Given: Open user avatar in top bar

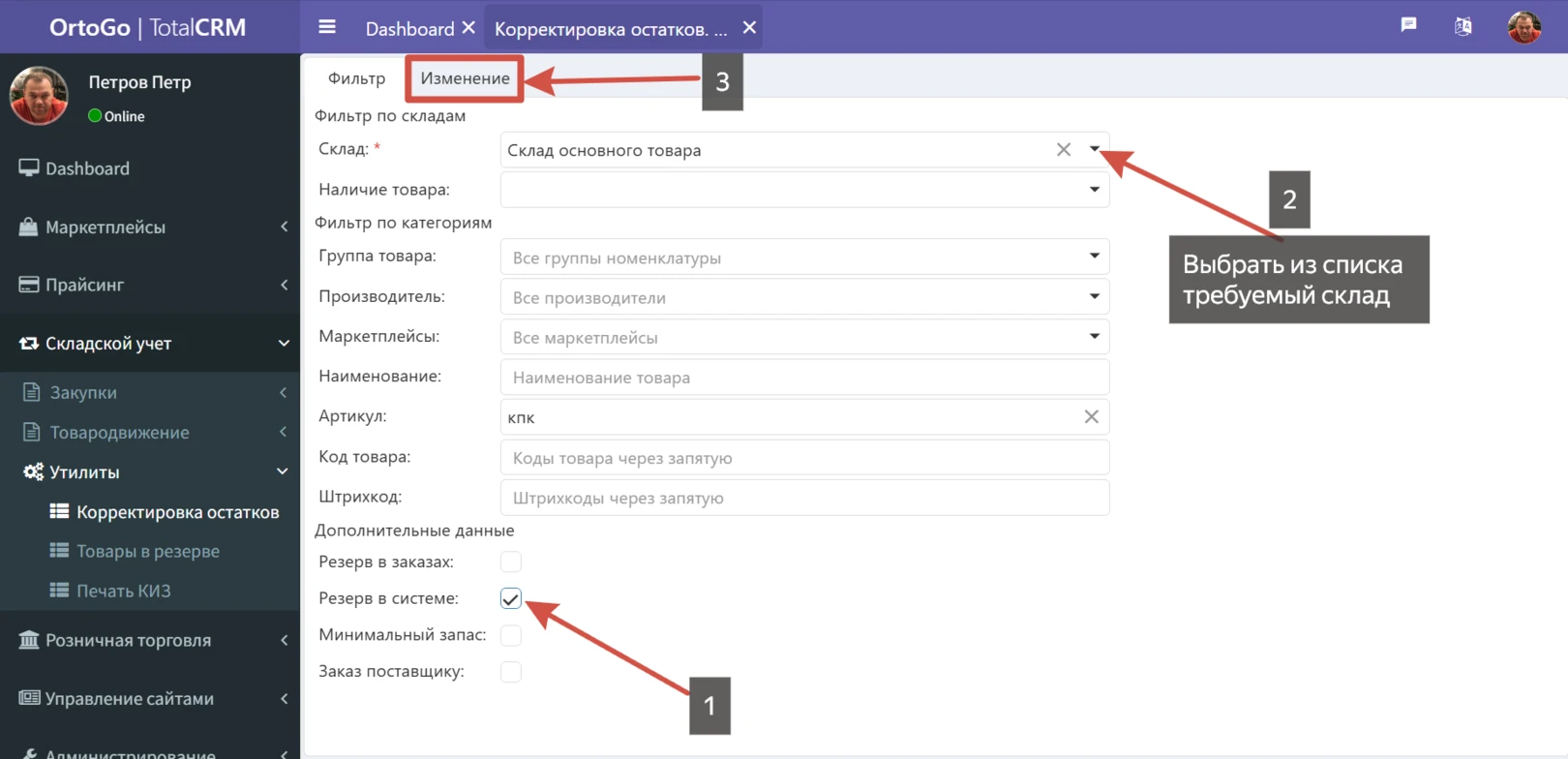Looking at the screenshot, I should pos(1523,27).
